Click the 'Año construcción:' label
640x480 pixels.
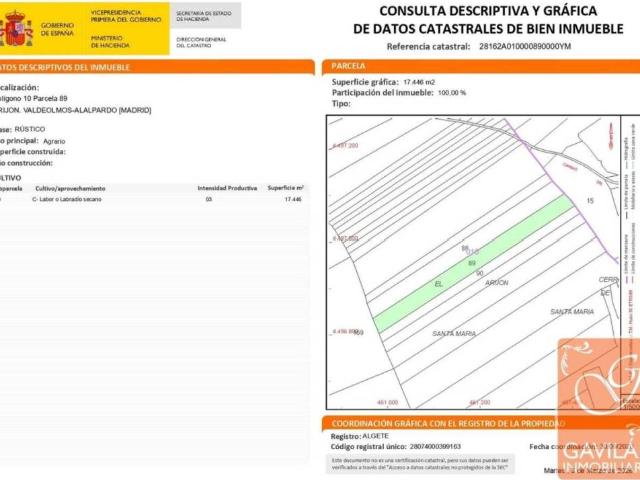26,163
